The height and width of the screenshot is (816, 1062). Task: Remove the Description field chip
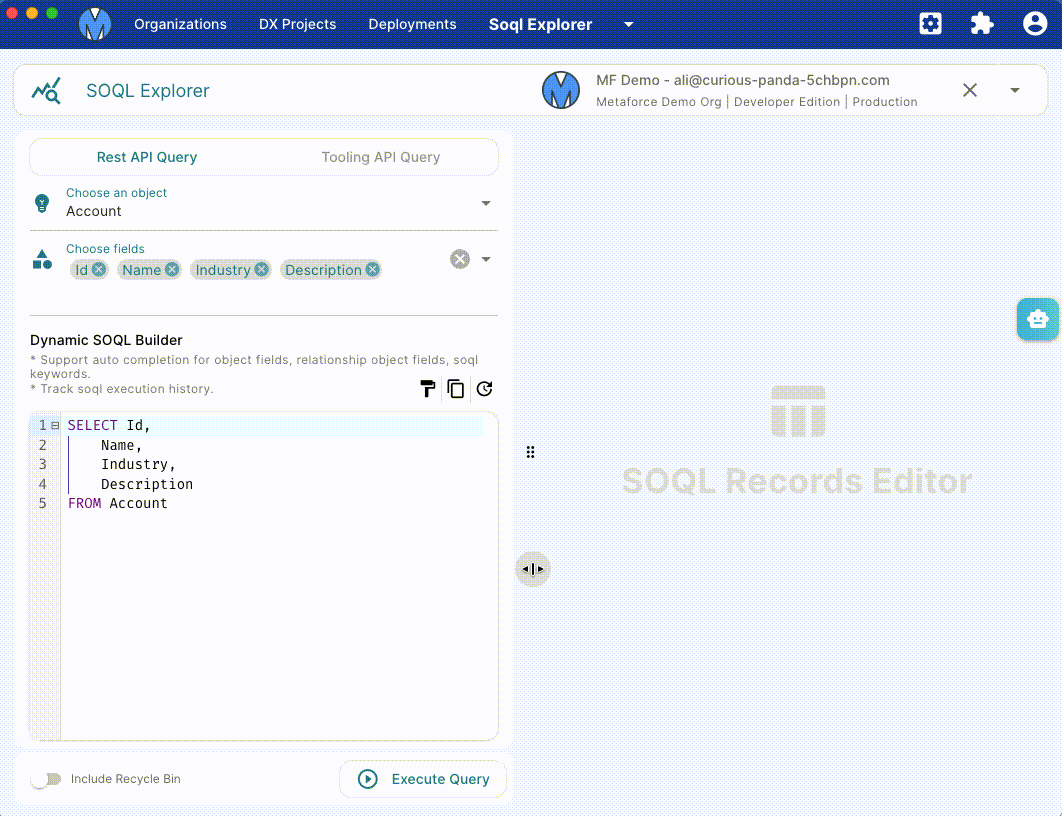tap(373, 270)
